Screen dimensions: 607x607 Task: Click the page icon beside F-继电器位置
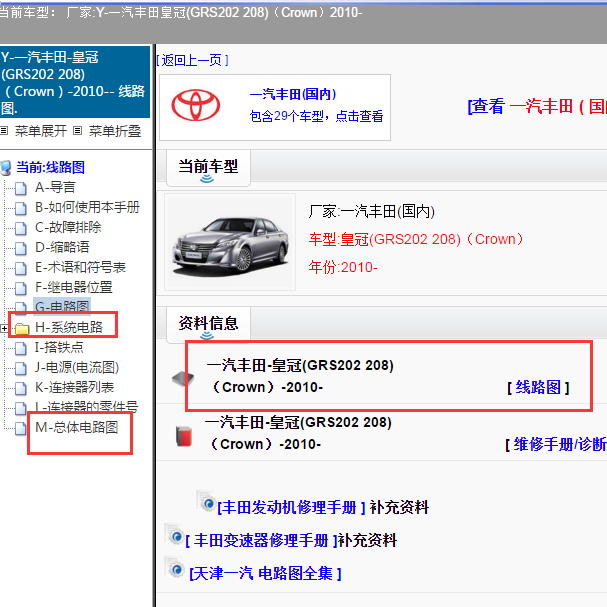click(x=21, y=288)
